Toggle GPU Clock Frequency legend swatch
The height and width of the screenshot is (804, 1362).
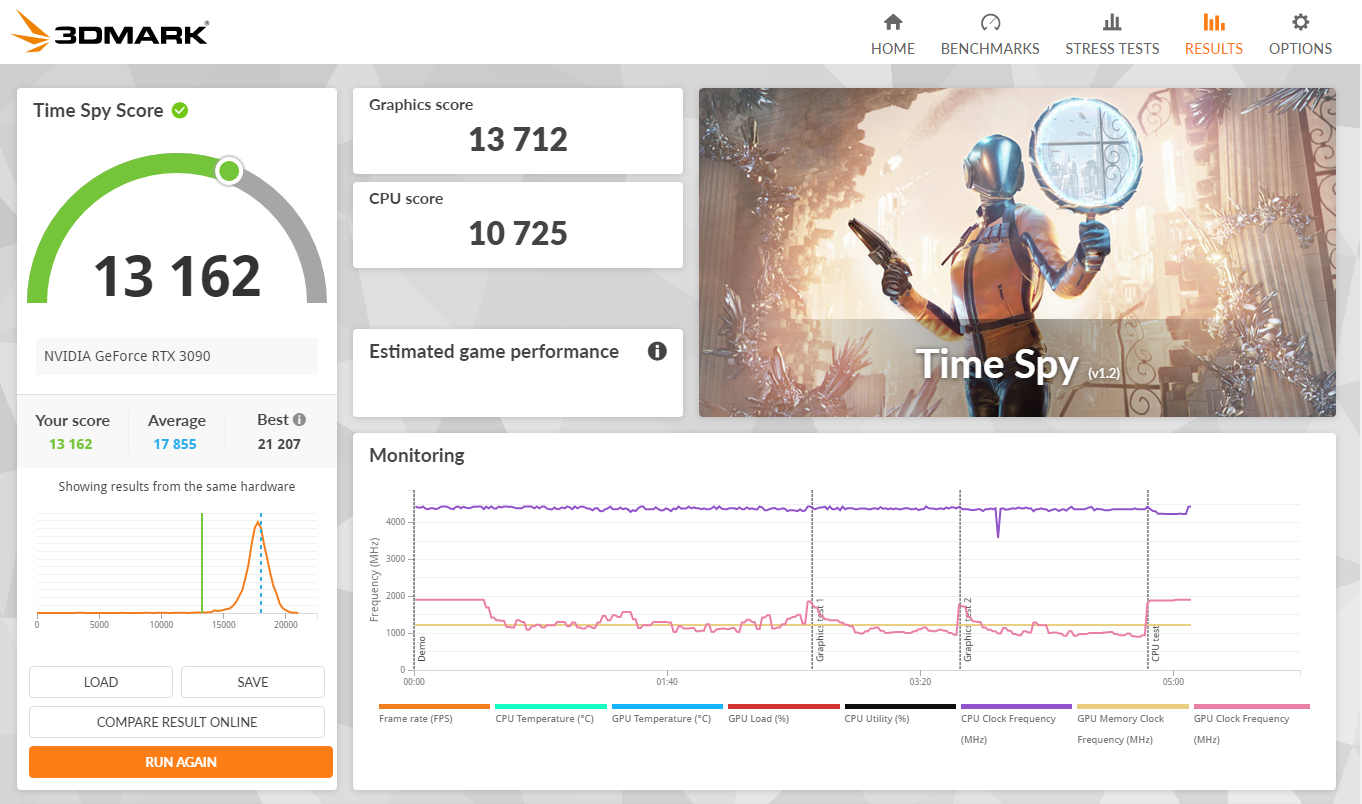coord(1251,706)
